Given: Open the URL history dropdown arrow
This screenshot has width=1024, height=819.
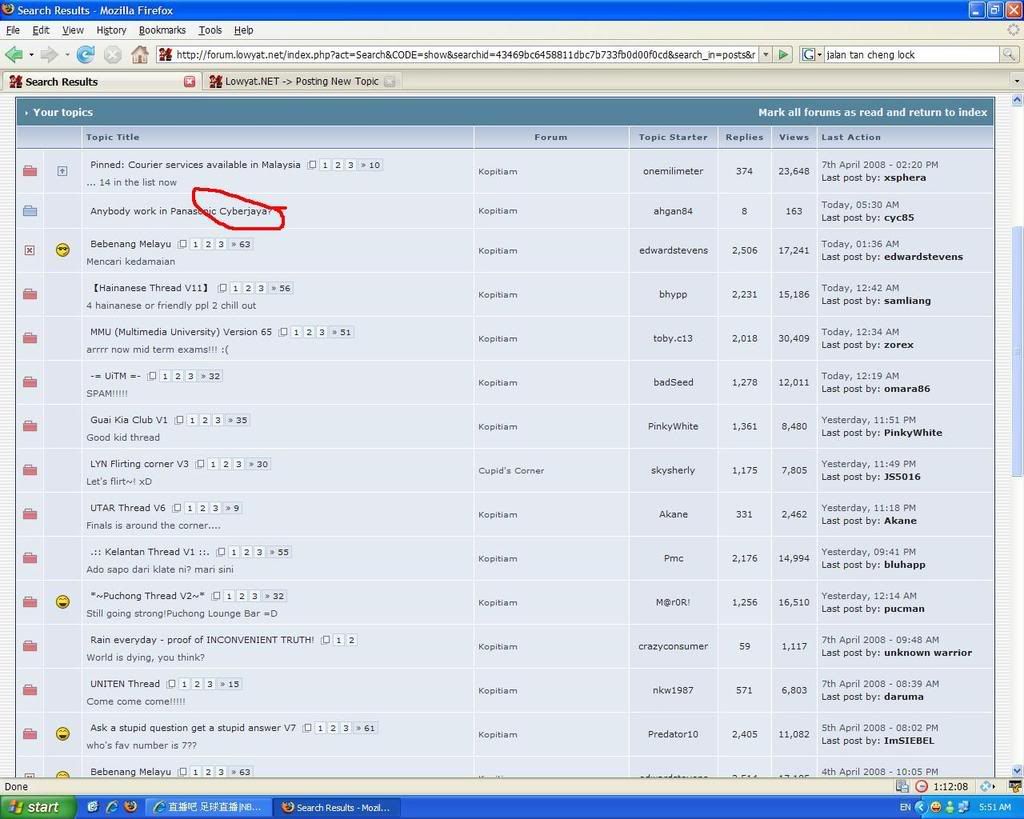Looking at the screenshot, I should coord(766,54).
